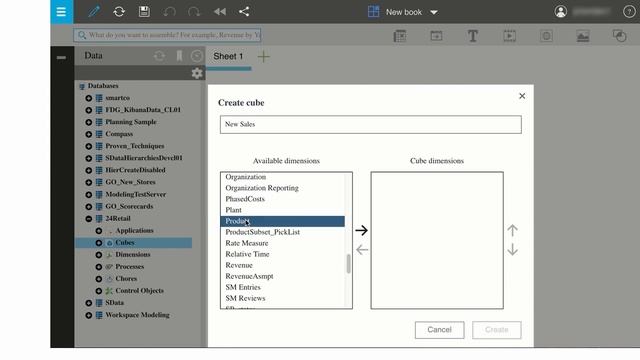This screenshot has height=360, width=640.
Task: Click the exploration view toolbar icon
Action: point(400,36)
